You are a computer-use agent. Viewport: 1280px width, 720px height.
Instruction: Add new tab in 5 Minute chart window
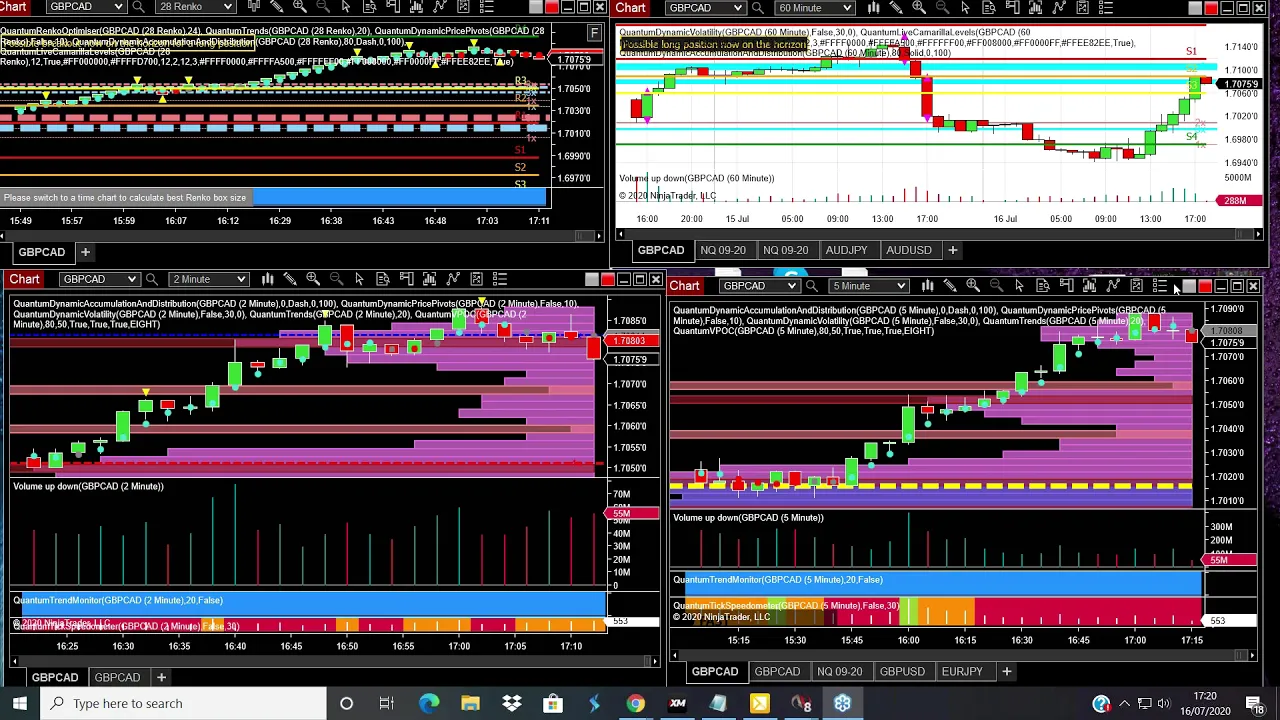click(x=1006, y=671)
